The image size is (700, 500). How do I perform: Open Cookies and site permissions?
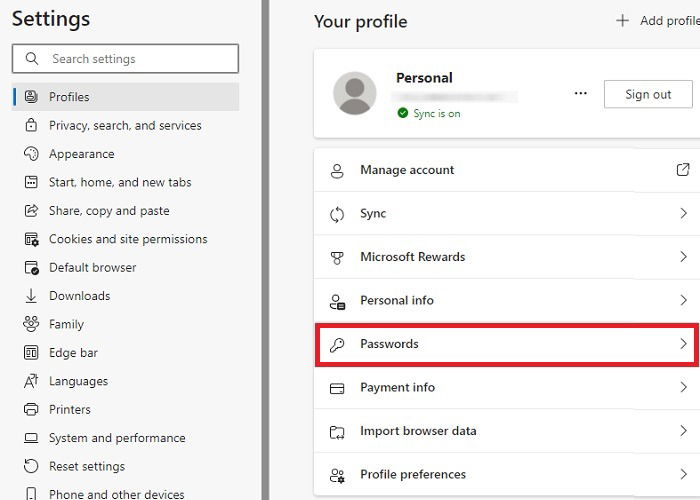tap(128, 239)
